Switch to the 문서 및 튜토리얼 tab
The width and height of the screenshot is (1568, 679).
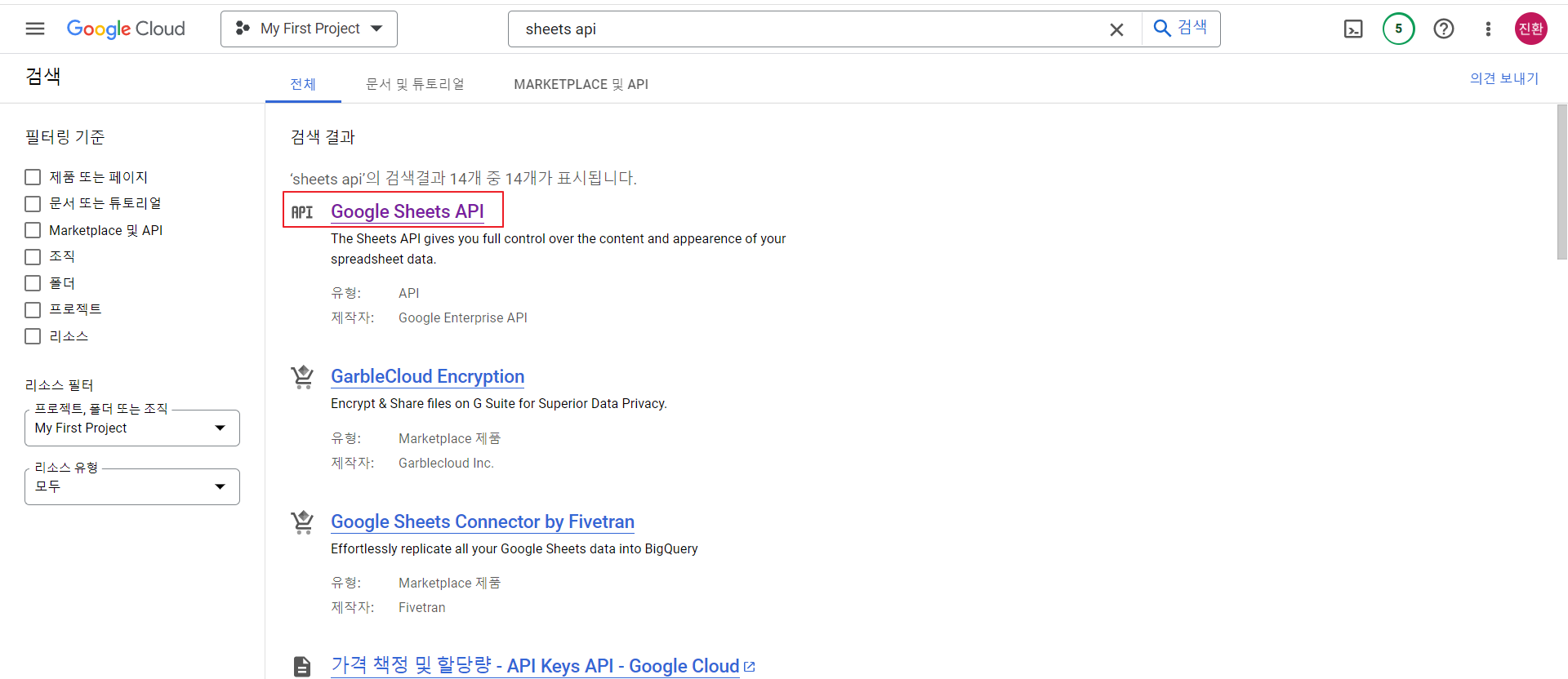pos(415,84)
